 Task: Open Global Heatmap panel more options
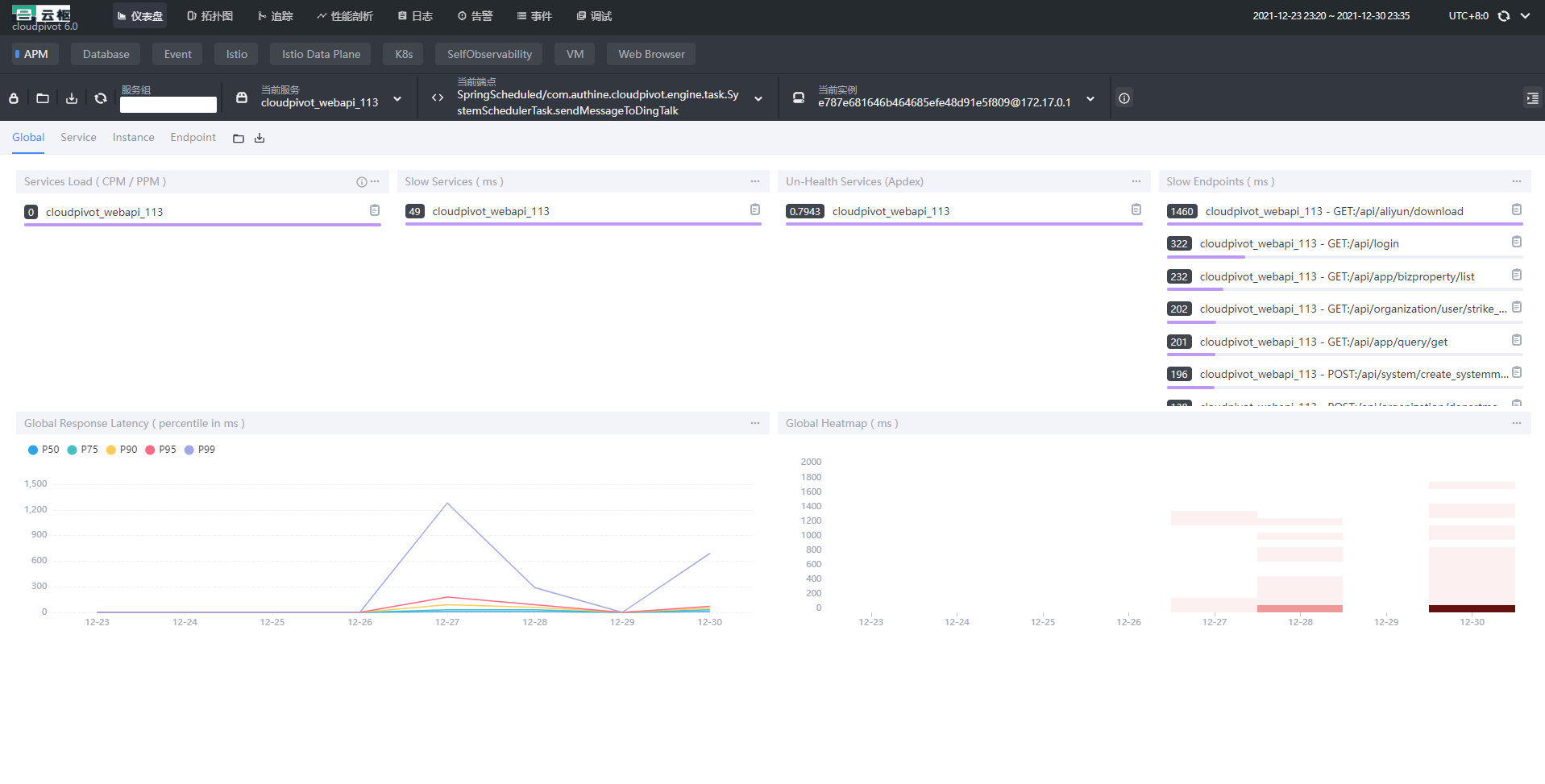(x=1517, y=423)
